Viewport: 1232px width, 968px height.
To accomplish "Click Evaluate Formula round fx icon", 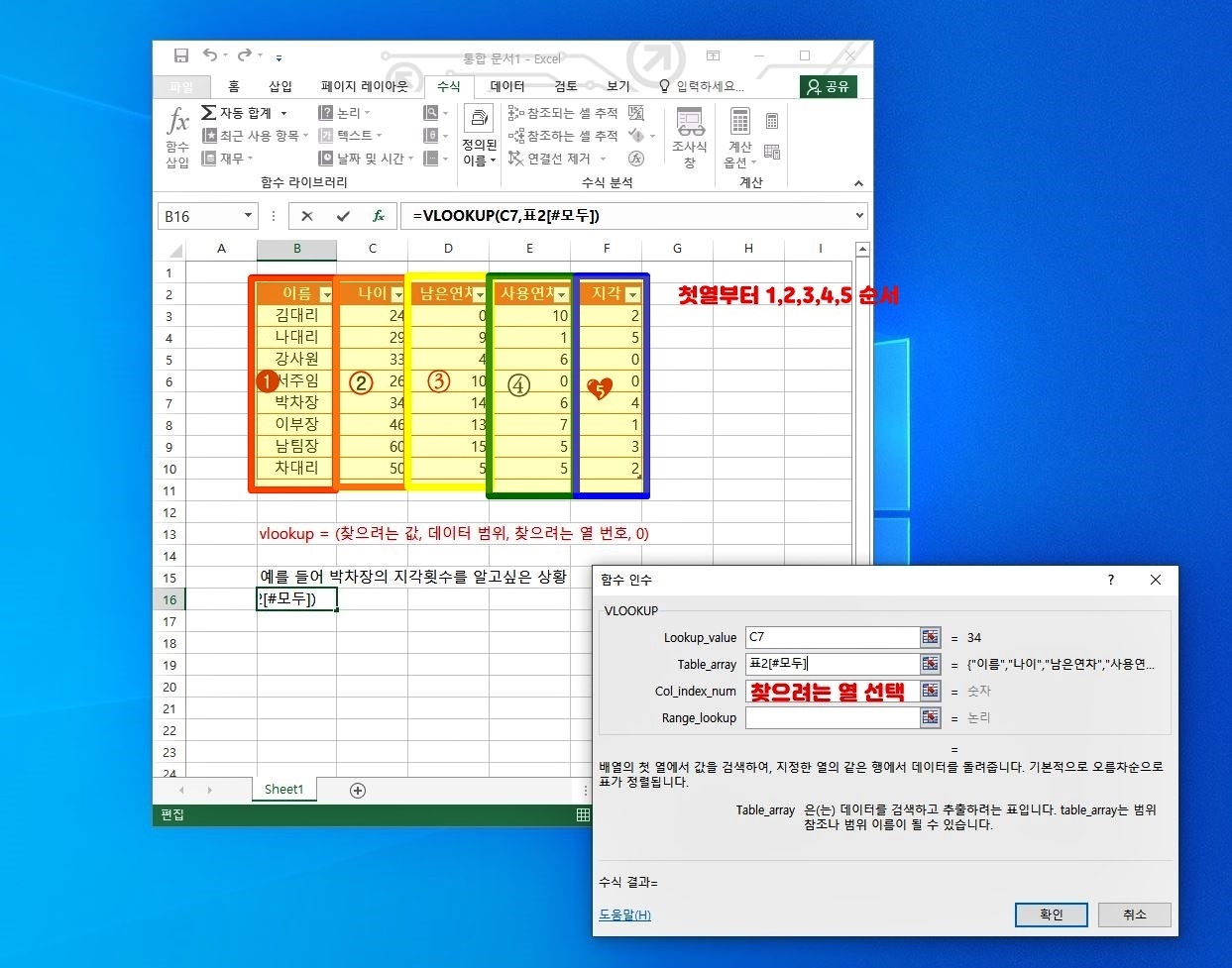I will [x=636, y=159].
